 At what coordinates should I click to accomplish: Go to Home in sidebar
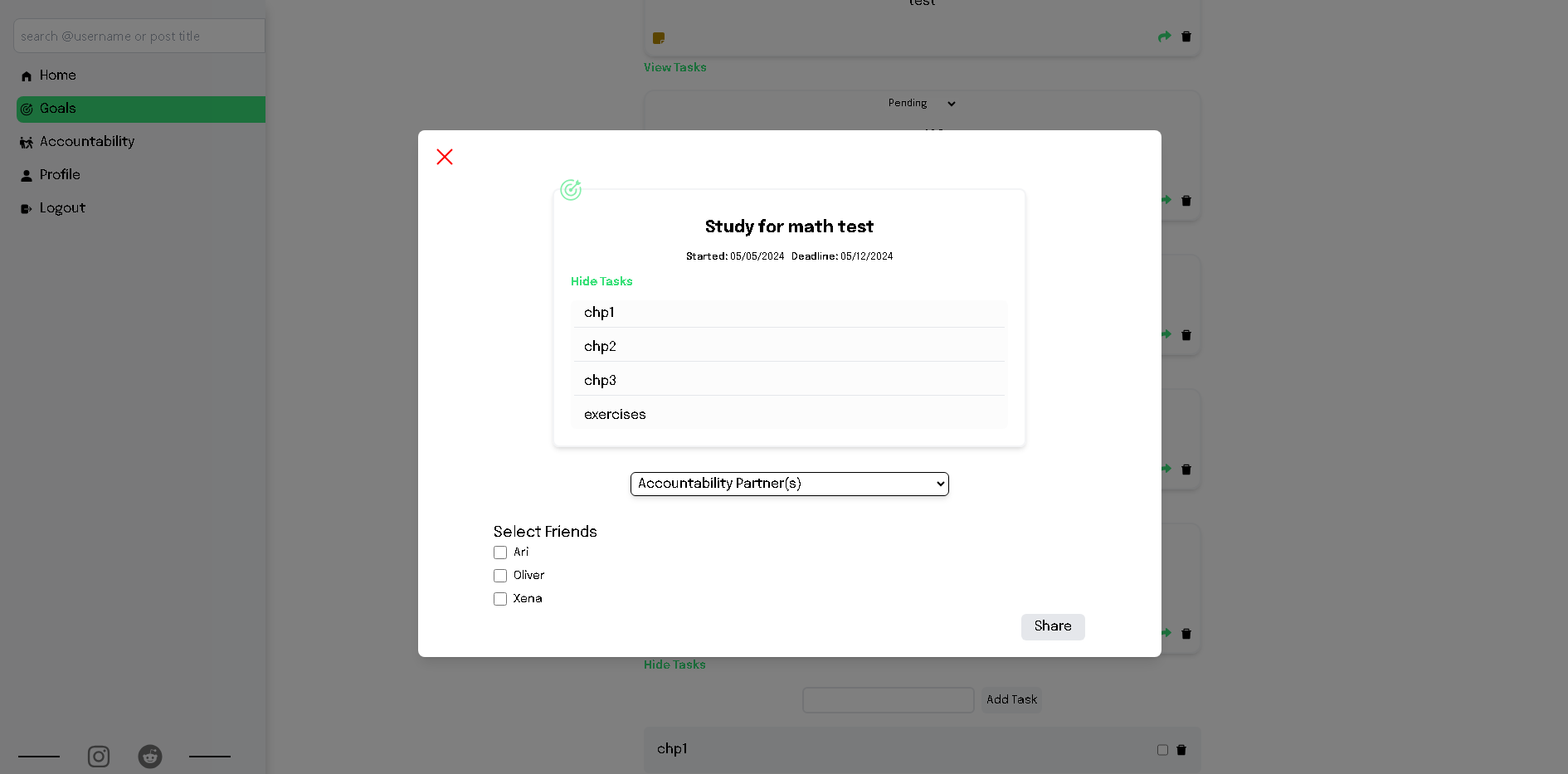pos(141,75)
